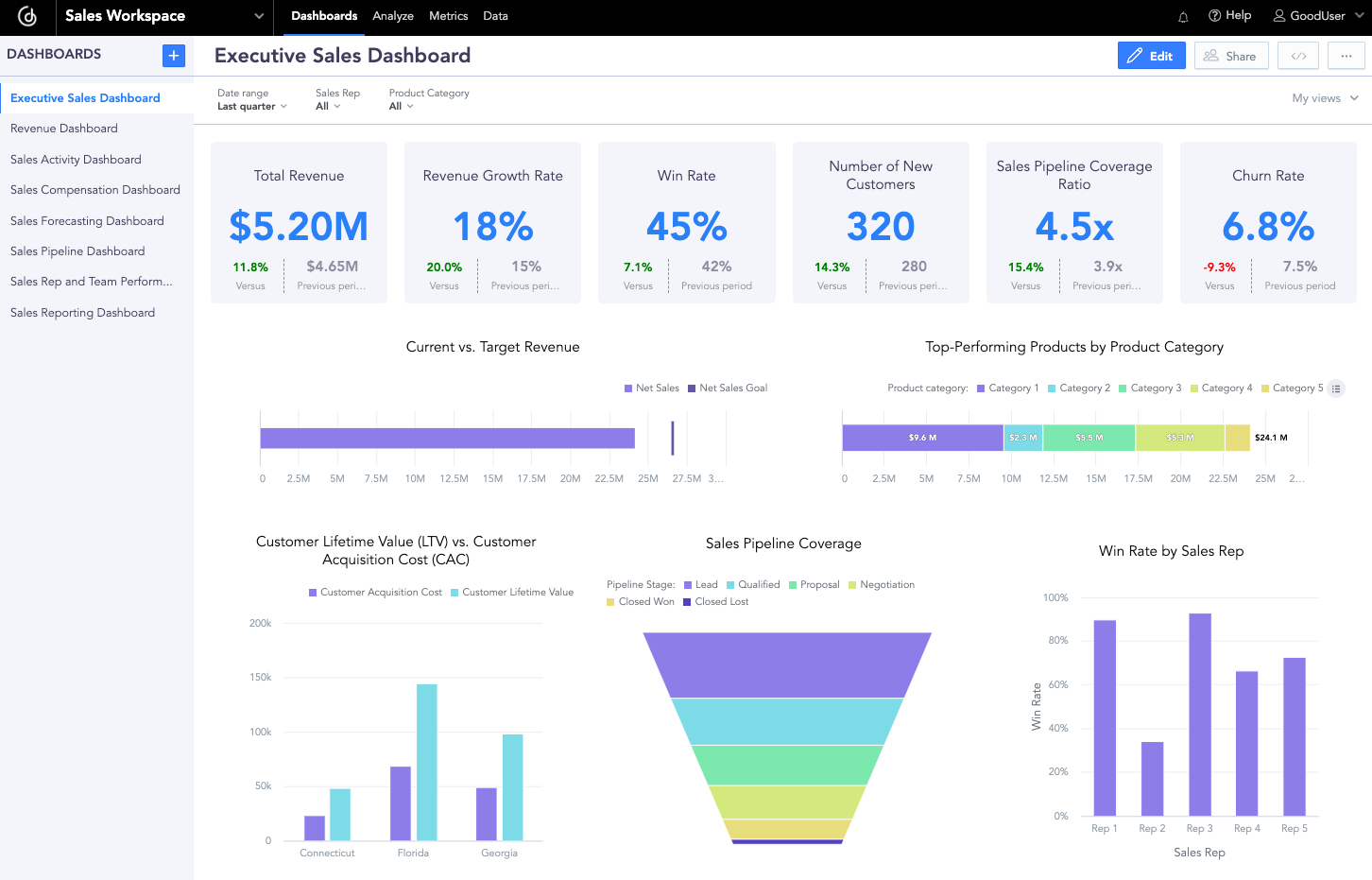Toggle the Net Sales legend entry
1372x880 pixels.
click(x=651, y=388)
